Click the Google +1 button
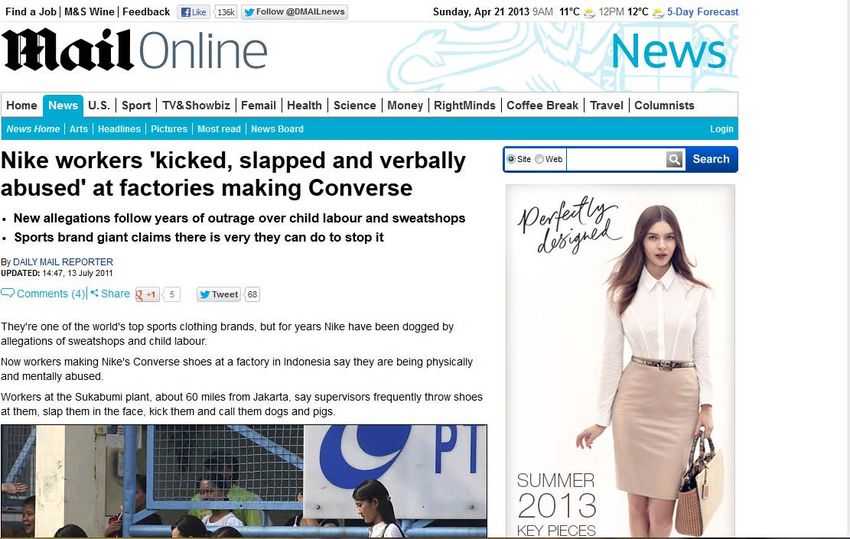 (x=147, y=294)
